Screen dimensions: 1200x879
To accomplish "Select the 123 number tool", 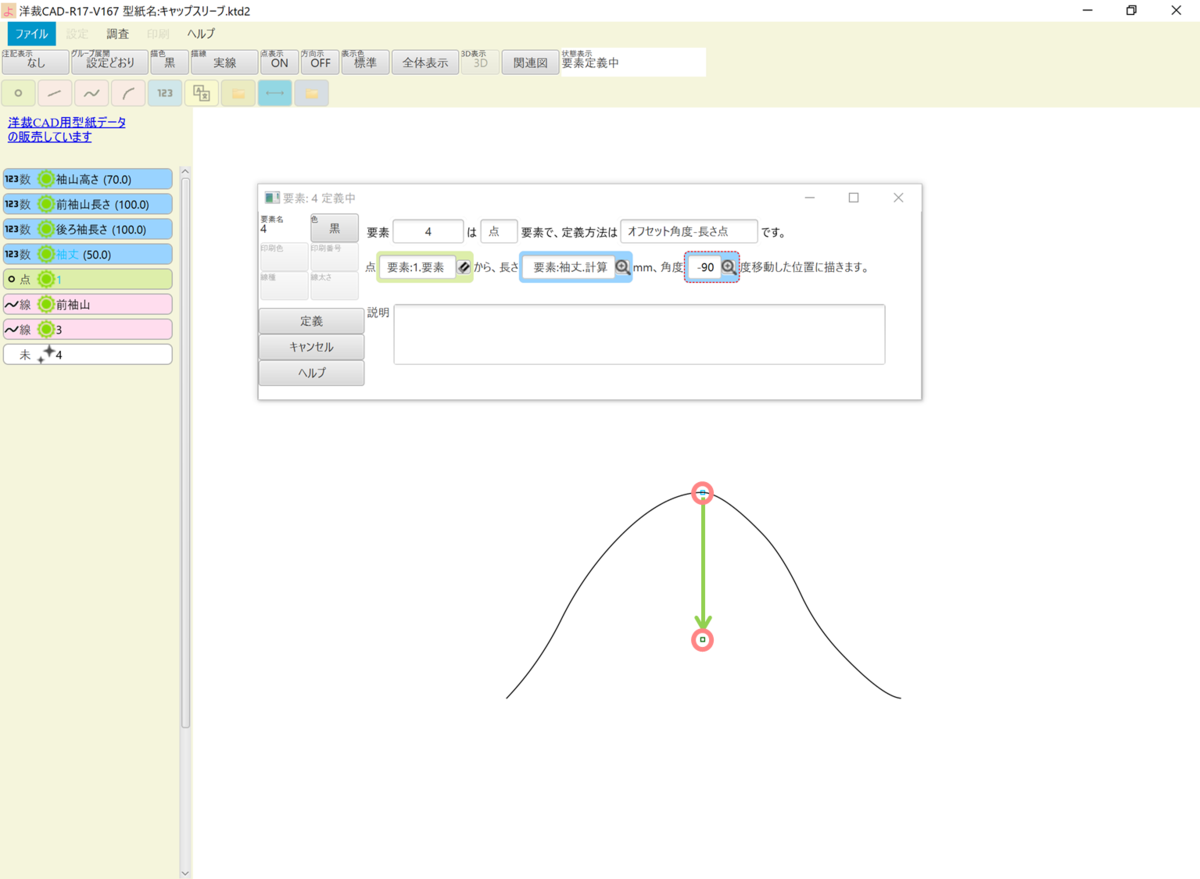I will (x=164, y=92).
